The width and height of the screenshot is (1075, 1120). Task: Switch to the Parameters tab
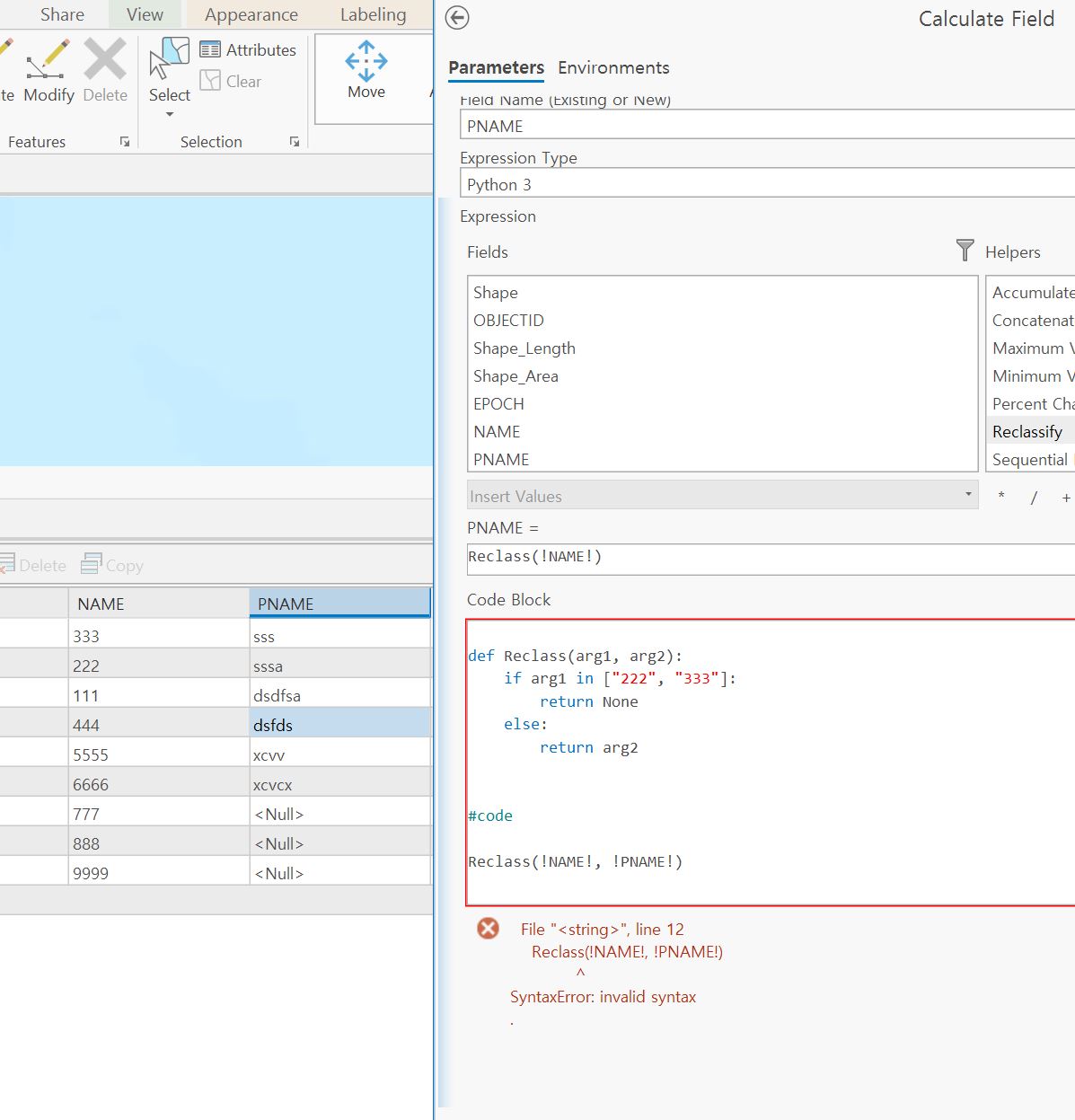pos(496,67)
